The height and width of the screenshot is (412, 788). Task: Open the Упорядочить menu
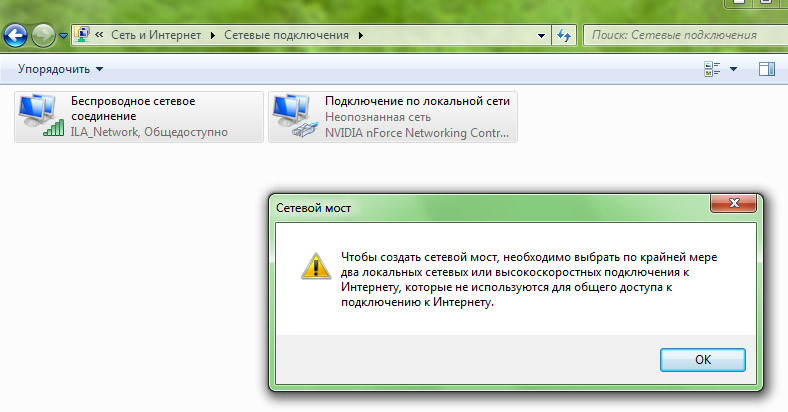pyautogui.click(x=60, y=69)
